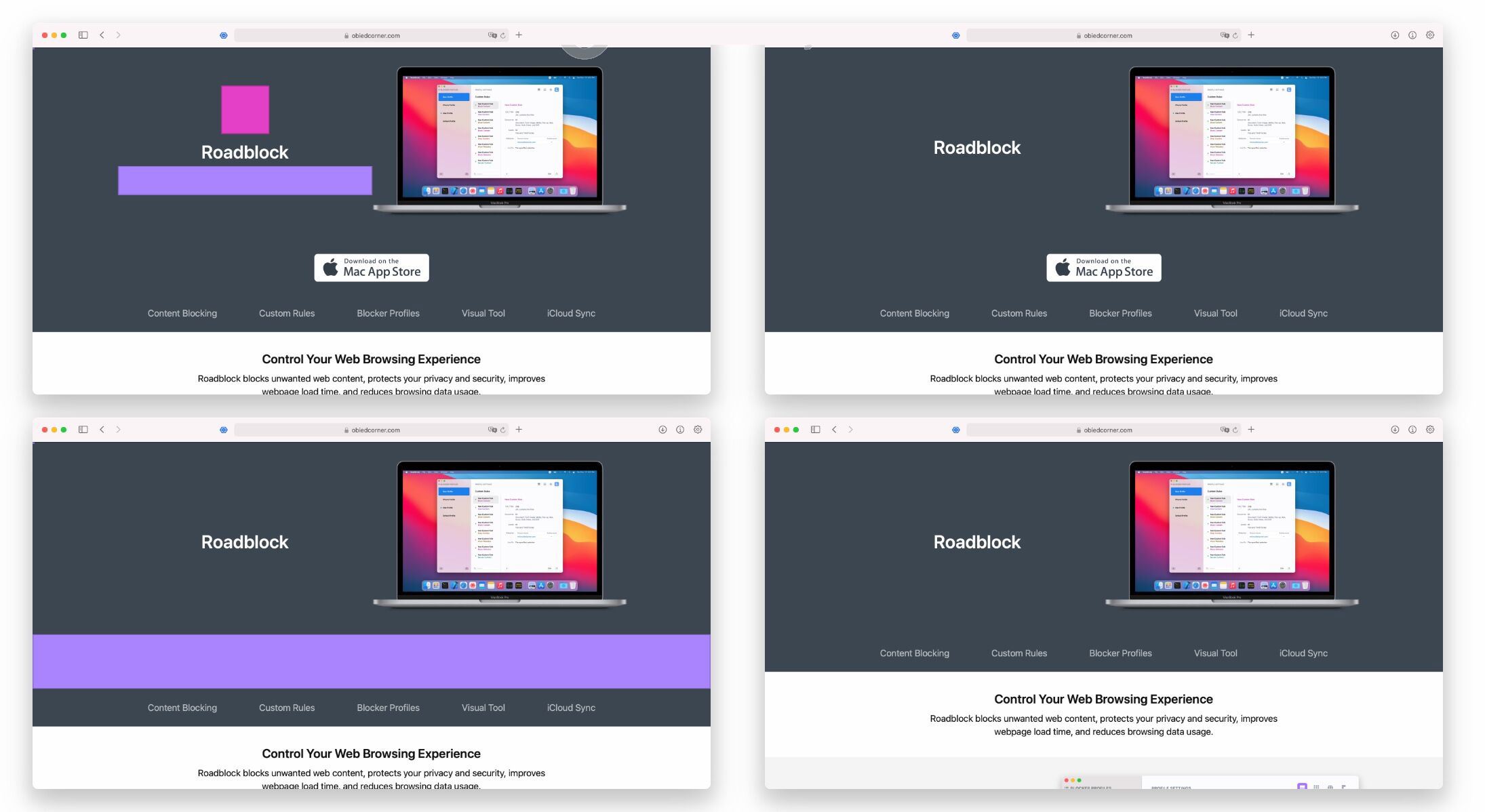Click the Mac App Store download button, top-left window

tap(372, 268)
